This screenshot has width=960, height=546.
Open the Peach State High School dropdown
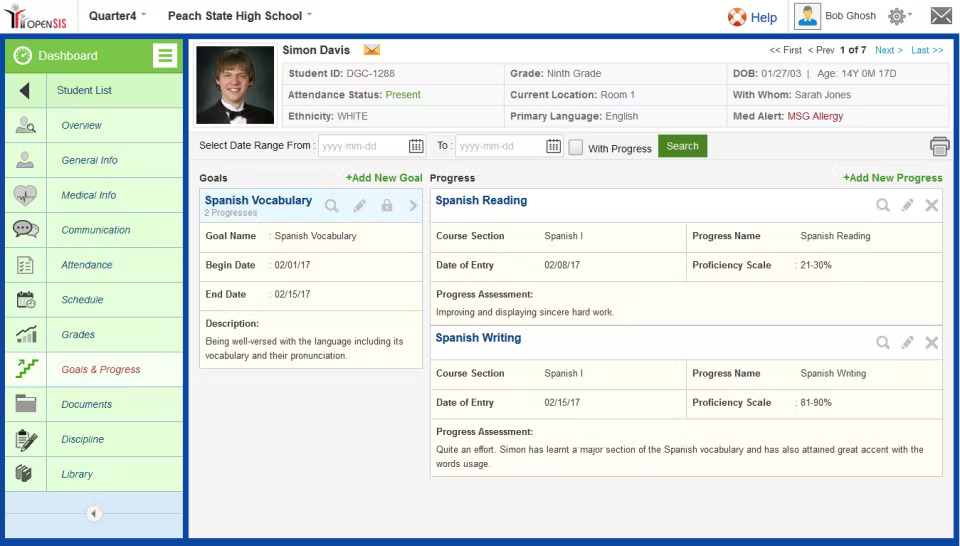pos(239,16)
